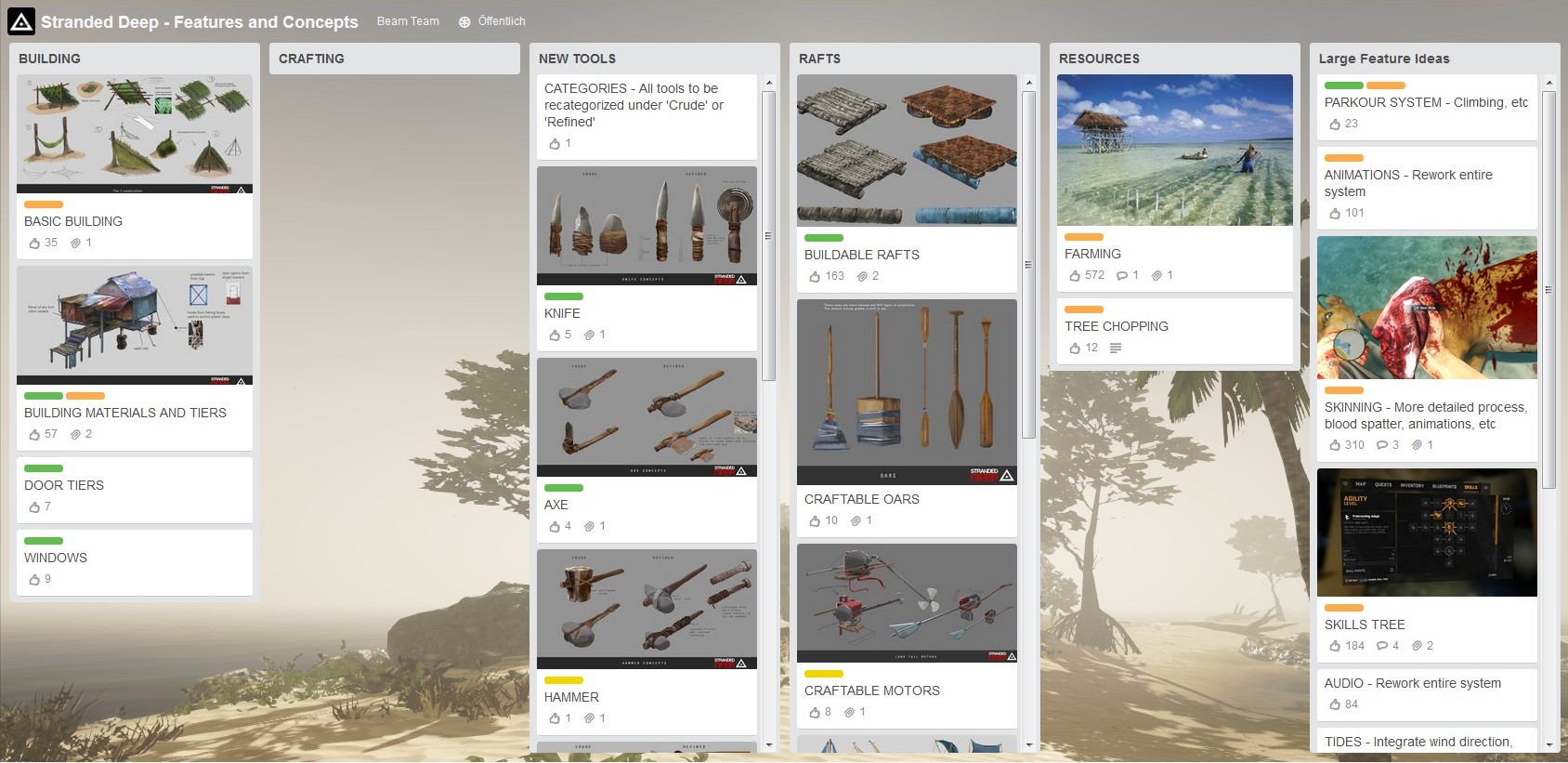The width and height of the screenshot is (1568, 763).
Task: Click attachment icon on BUILDABLE RAFTS card
Action: point(862,277)
